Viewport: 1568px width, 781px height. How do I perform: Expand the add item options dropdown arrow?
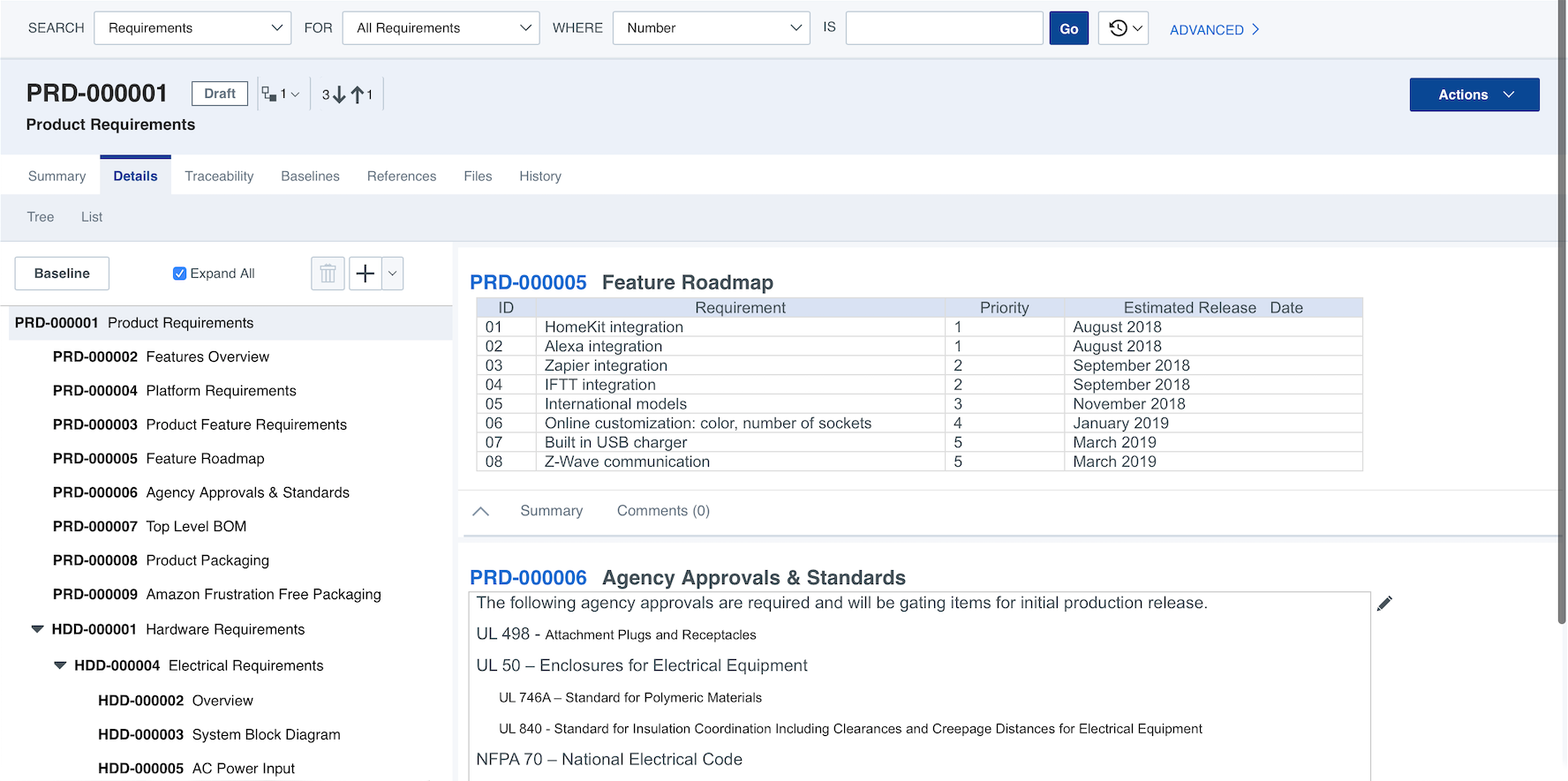coord(393,274)
